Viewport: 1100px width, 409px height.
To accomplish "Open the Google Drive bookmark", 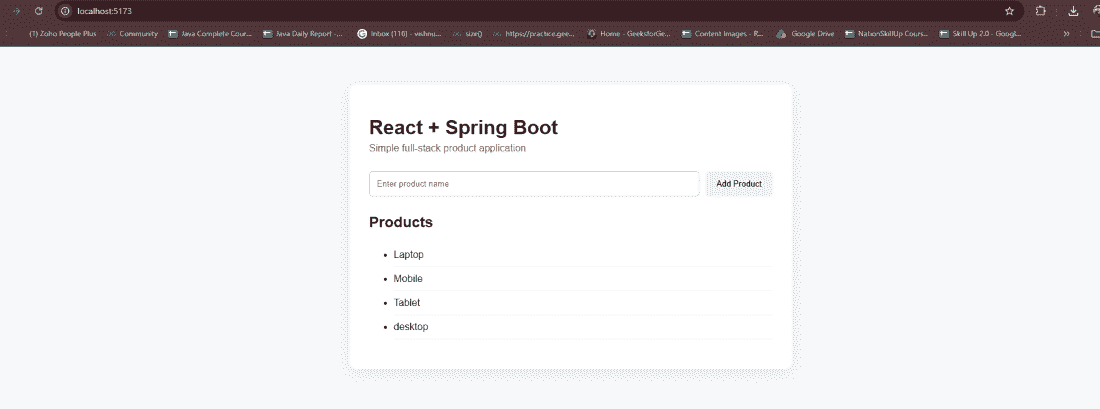I will pos(805,33).
